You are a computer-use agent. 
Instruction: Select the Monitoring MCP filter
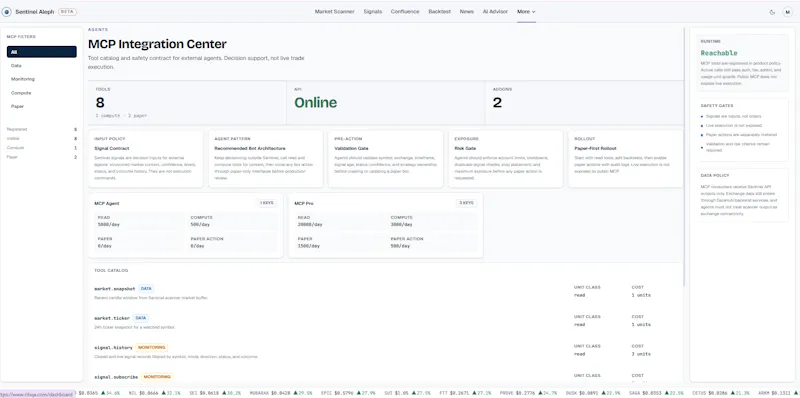42,79
